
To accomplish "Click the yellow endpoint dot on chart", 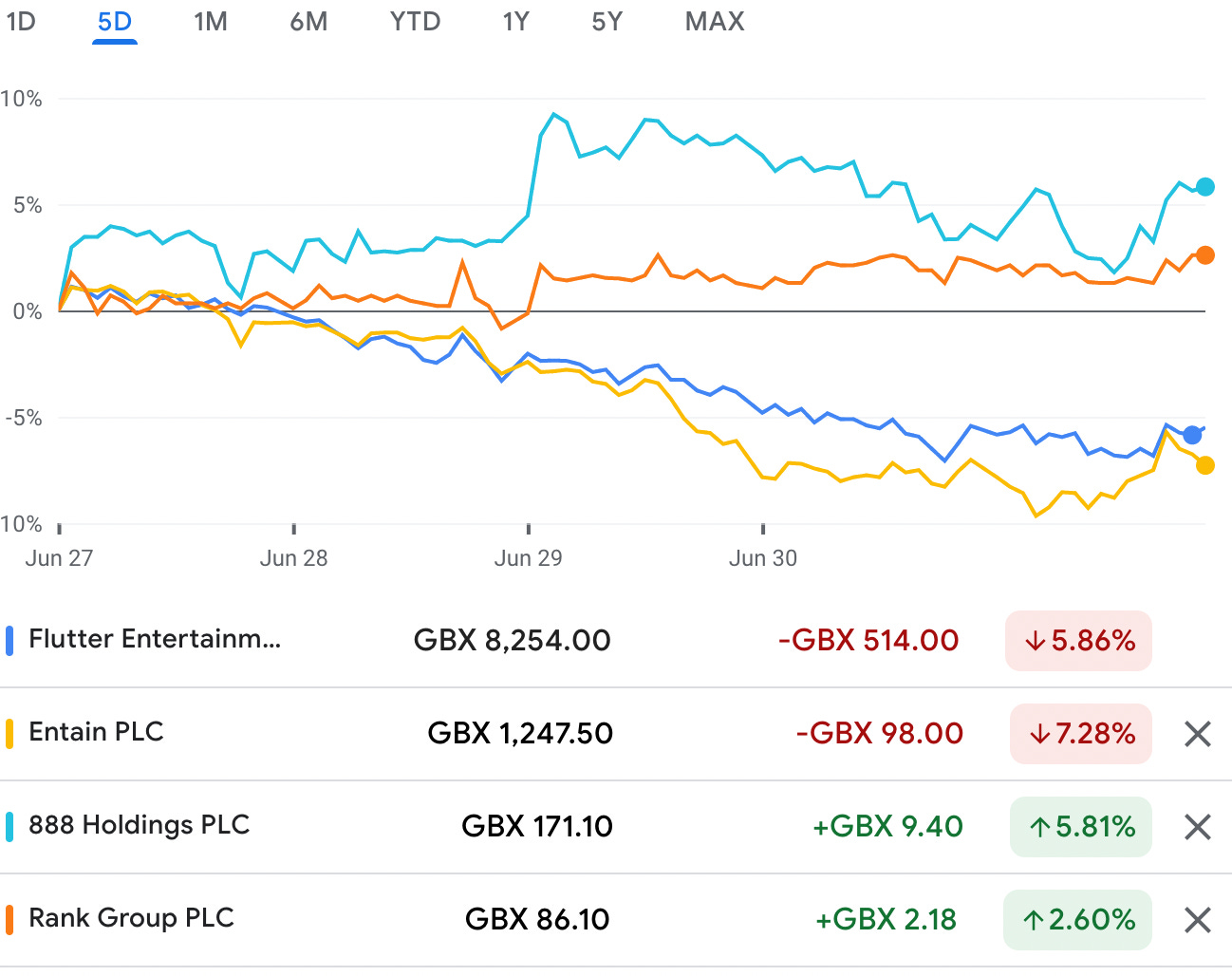I will tap(1205, 465).
